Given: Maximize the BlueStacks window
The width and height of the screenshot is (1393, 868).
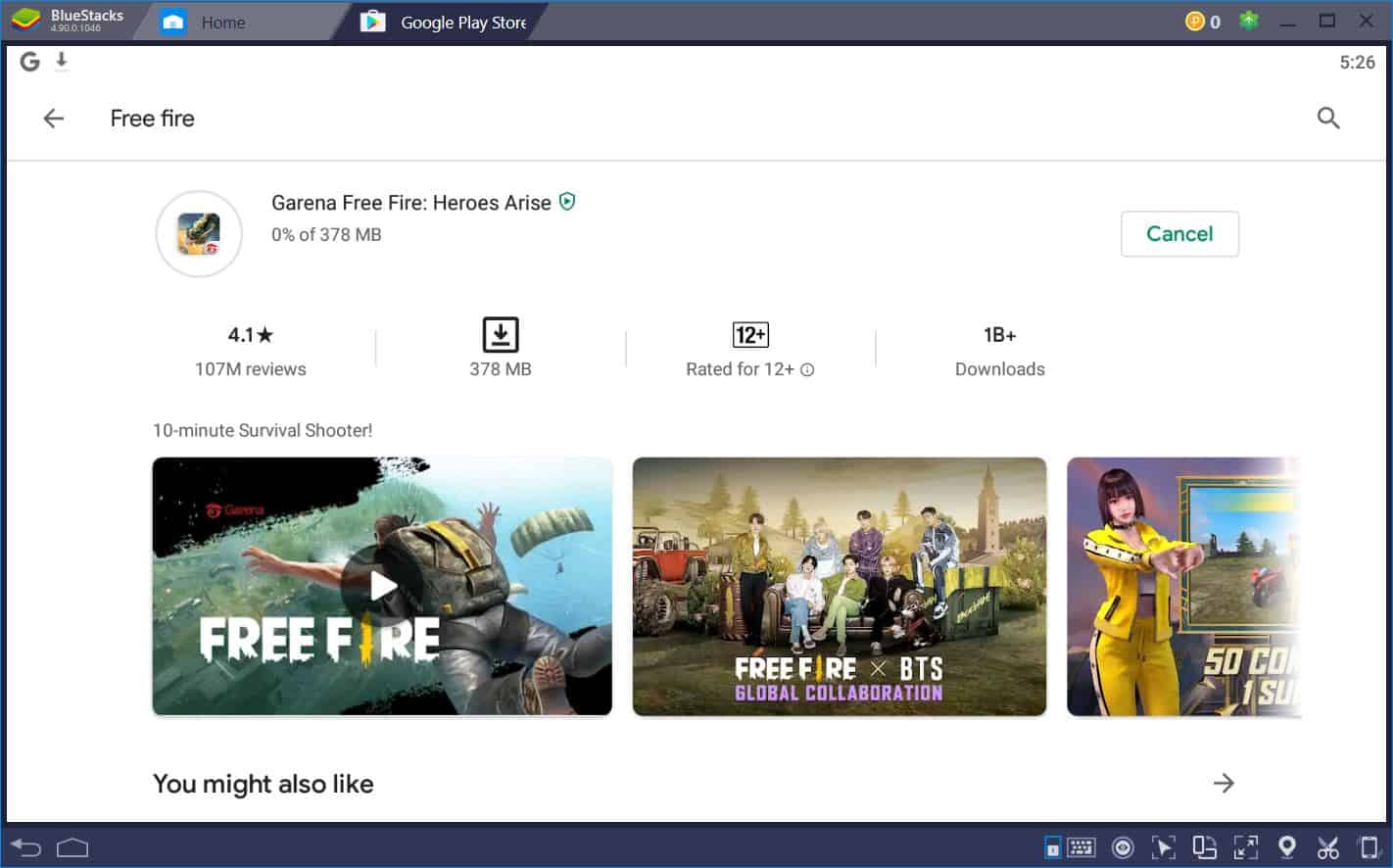Looking at the screenshot, I should tap(1327, 21).
